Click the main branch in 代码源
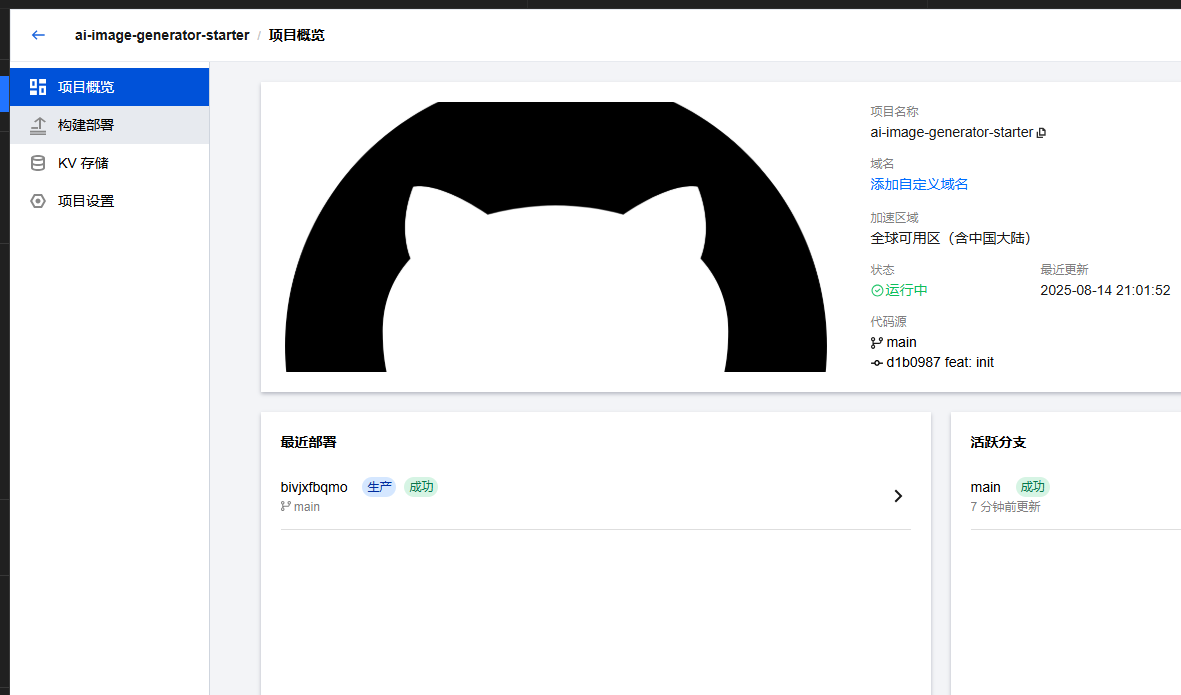Screen dimensions: 1181x695 902,343
